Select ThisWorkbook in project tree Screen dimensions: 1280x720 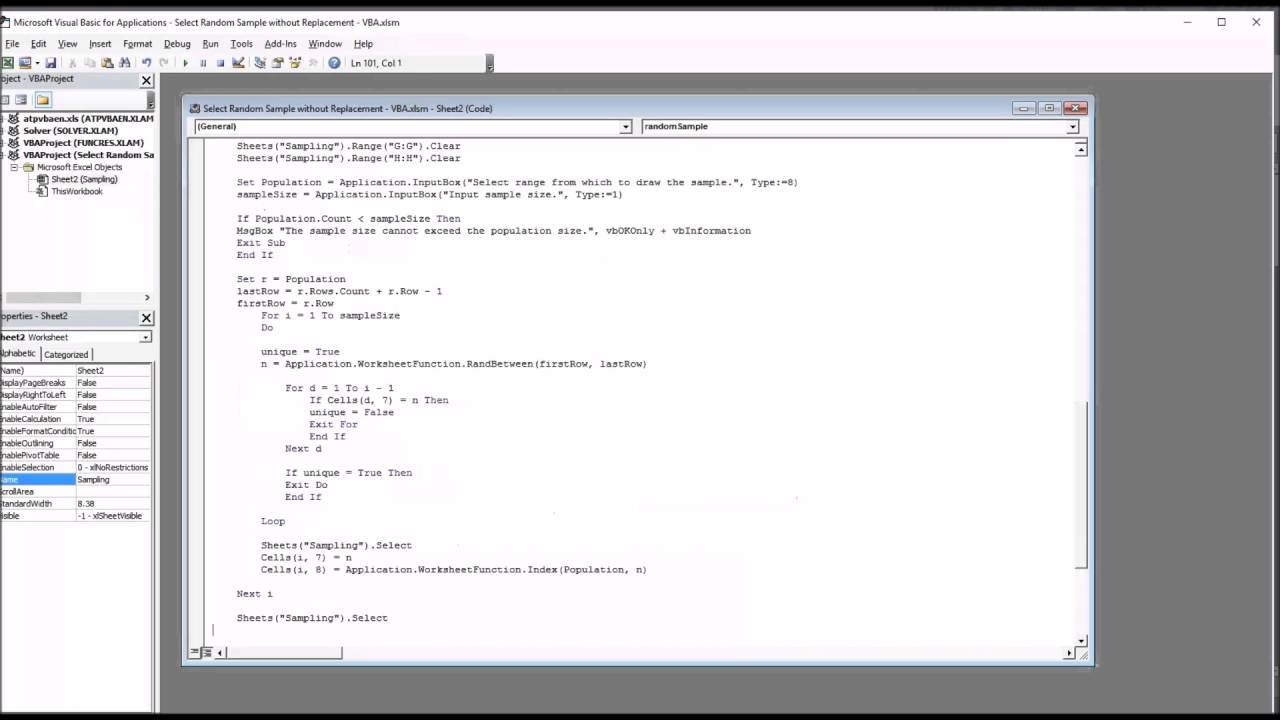click(x=77, y=192)
